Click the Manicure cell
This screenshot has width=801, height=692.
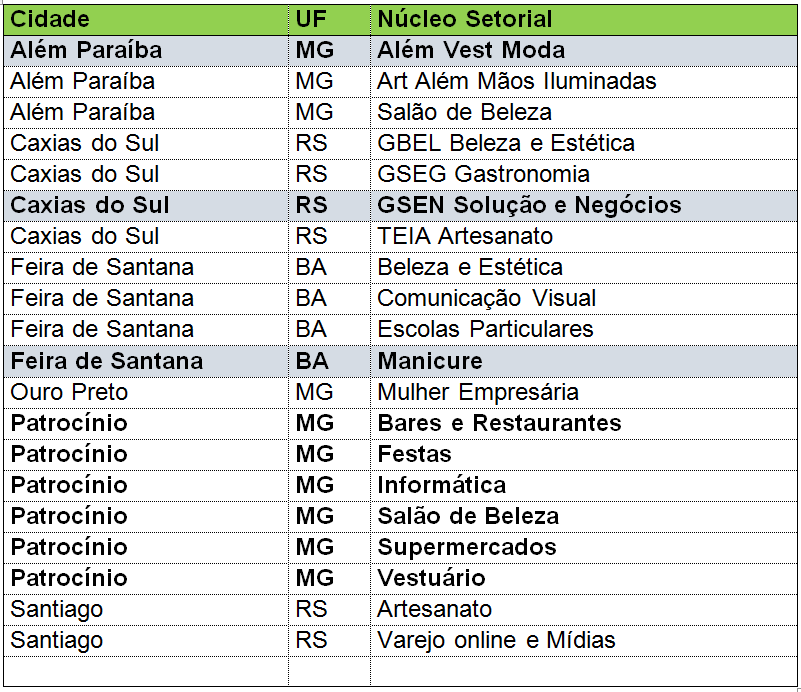coord(584,362)
